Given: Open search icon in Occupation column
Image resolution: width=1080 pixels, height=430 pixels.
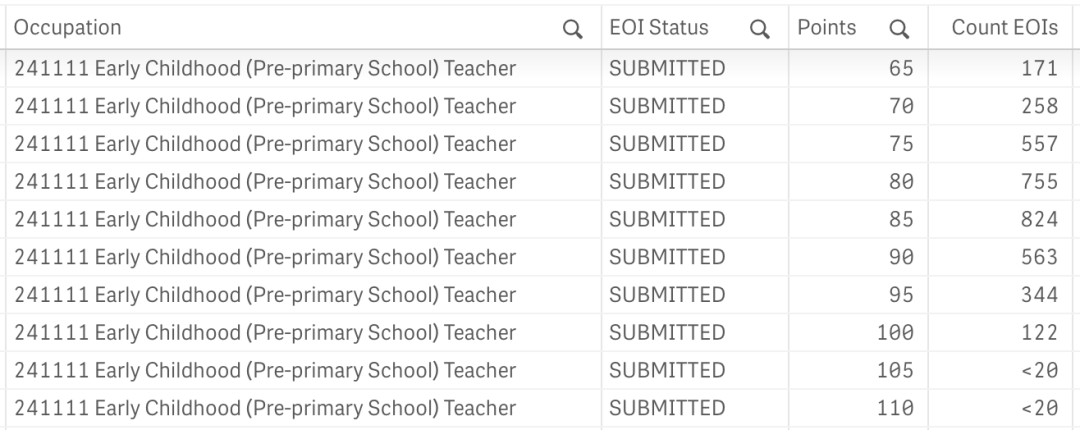Looking at the screenshot, I should [x=572, y=29].
